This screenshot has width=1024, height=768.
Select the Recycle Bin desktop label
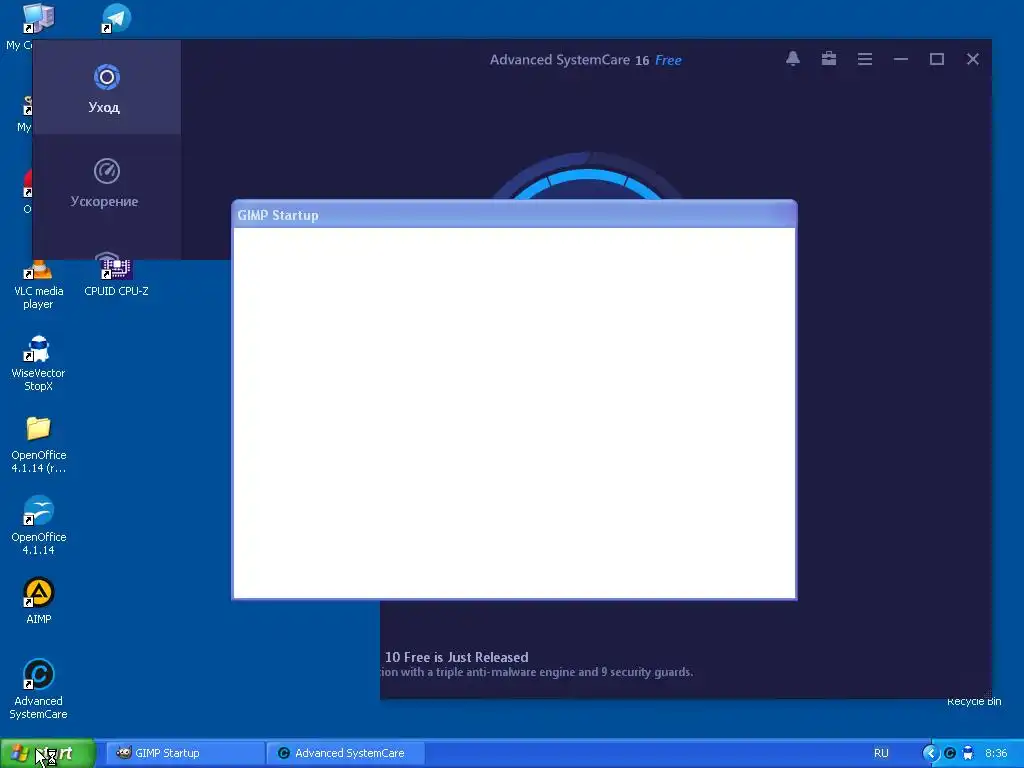pos(974,701)
